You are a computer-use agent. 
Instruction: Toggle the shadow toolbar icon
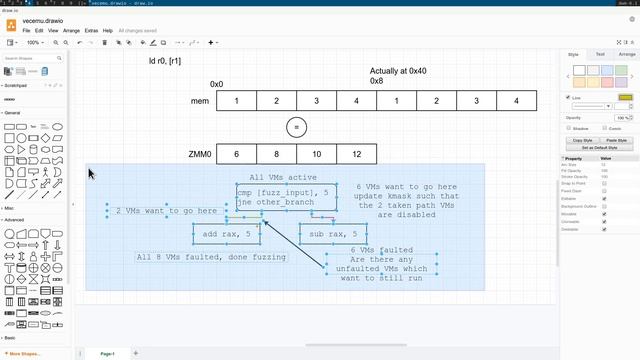pos(163,42)
